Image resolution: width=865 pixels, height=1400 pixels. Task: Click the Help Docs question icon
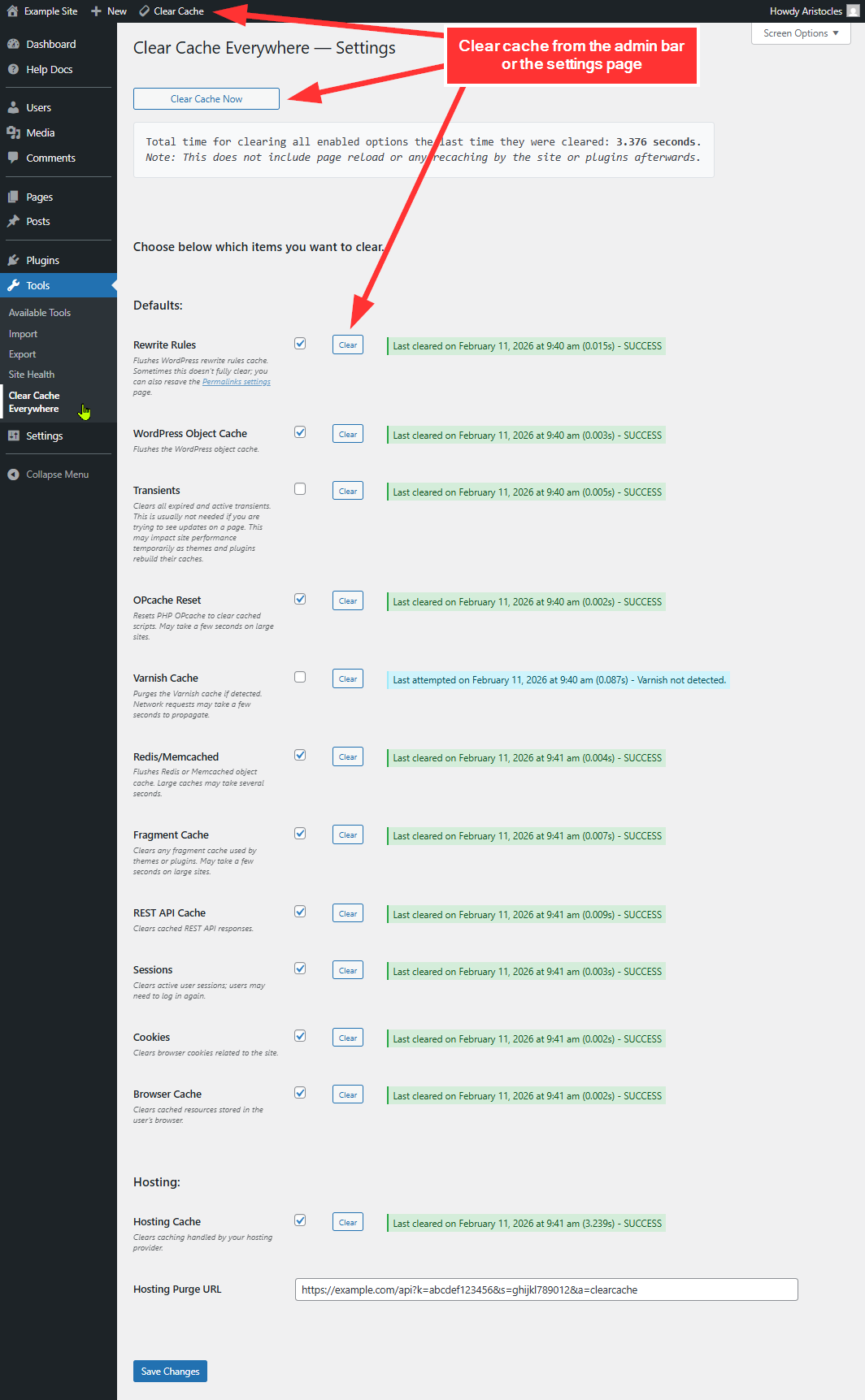[13, 69]
